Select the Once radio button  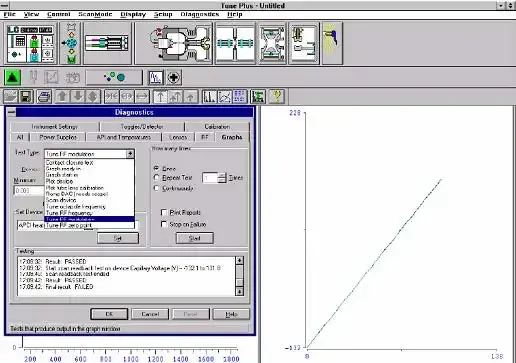click(x=156, y=168)
